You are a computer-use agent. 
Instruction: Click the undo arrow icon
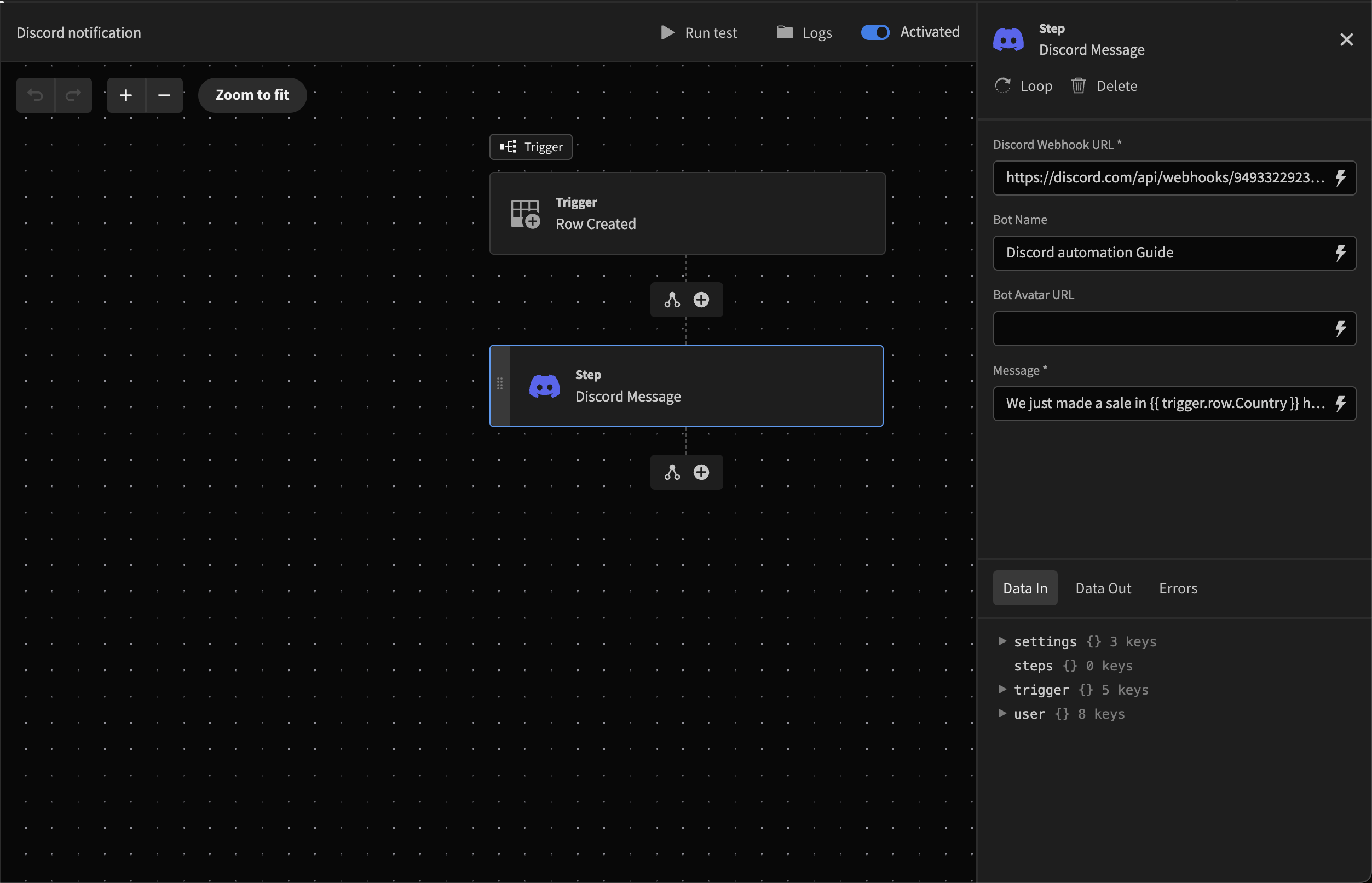(x=36, y=95)
